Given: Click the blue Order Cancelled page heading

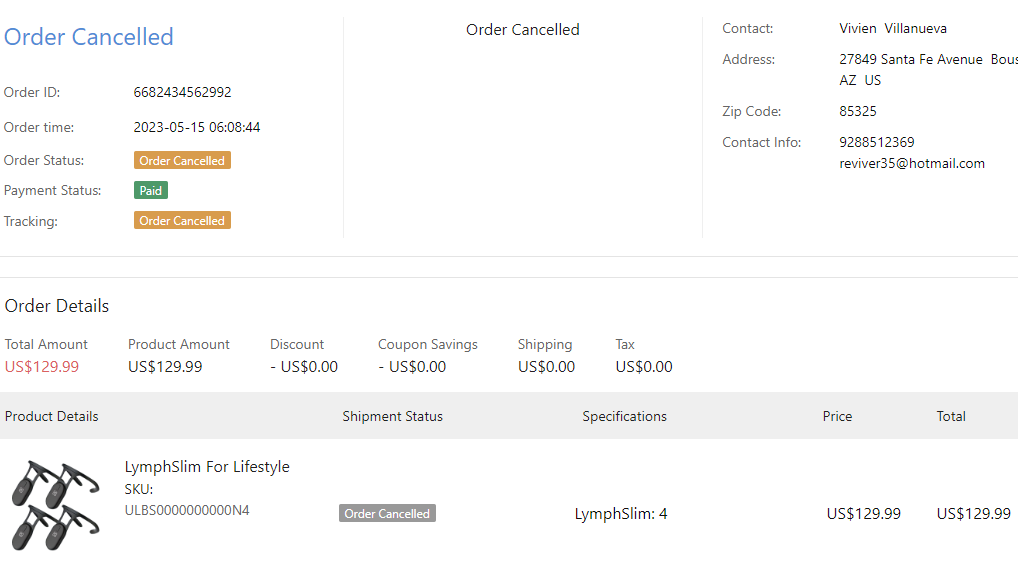Looking at the screenshot, I should tap(89, 37).
